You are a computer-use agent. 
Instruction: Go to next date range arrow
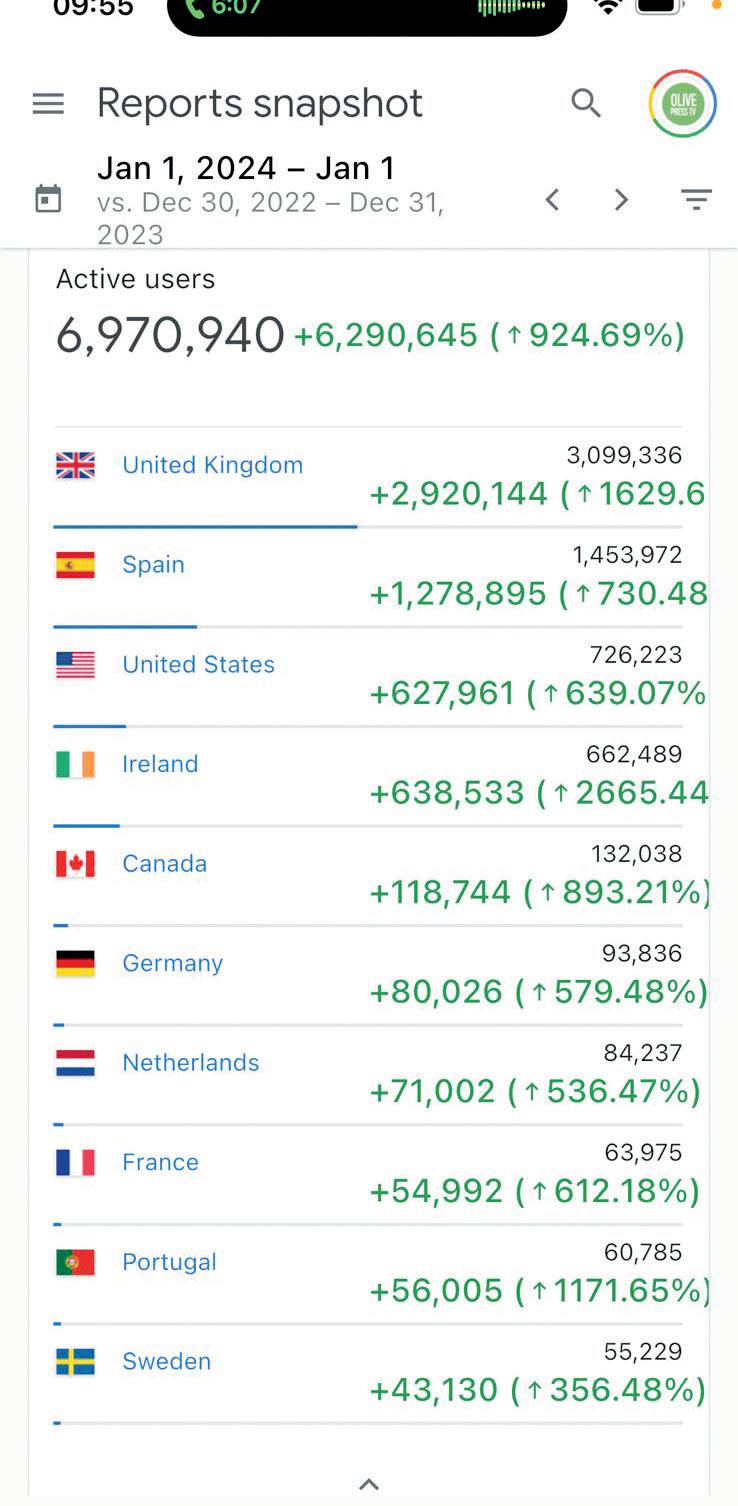tap(621, 200)
